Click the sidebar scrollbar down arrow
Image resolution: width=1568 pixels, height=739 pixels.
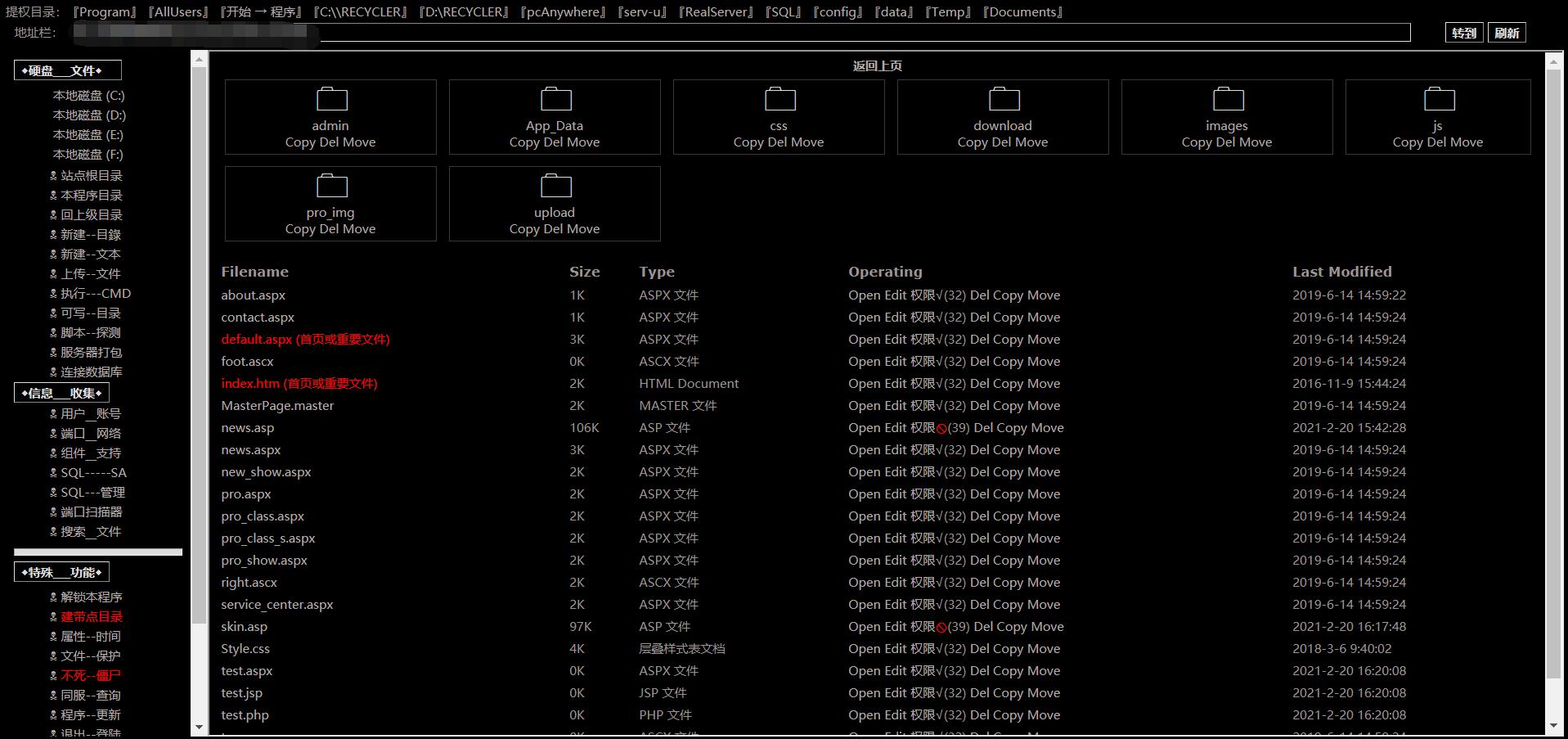coord(199,727)
